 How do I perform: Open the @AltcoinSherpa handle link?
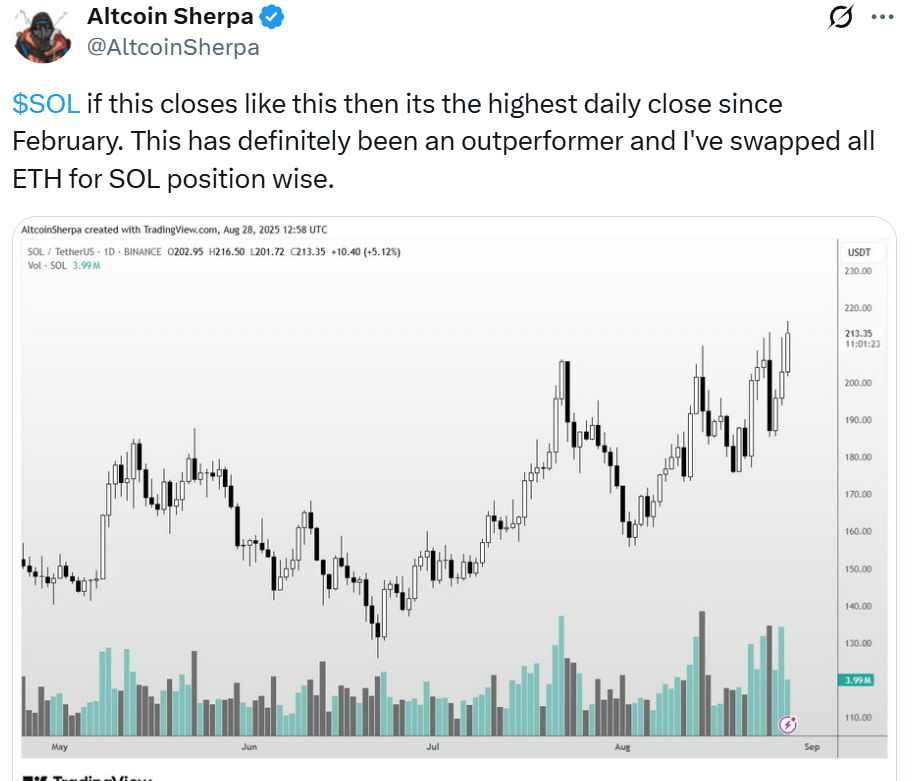[173, 47]
